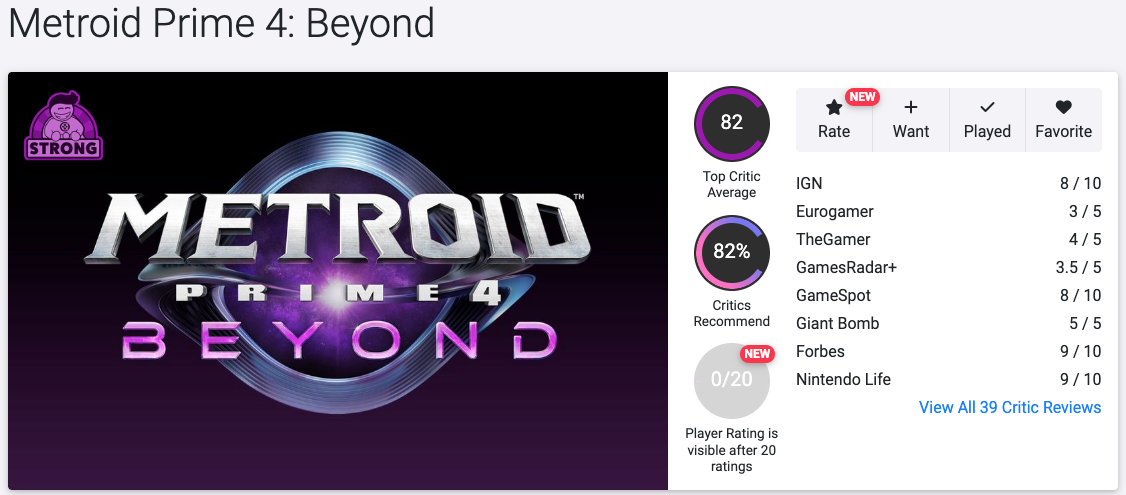The image size is (1126, 495).
Task: Click the Top Critic Average score circle
Action: [732, 123]
